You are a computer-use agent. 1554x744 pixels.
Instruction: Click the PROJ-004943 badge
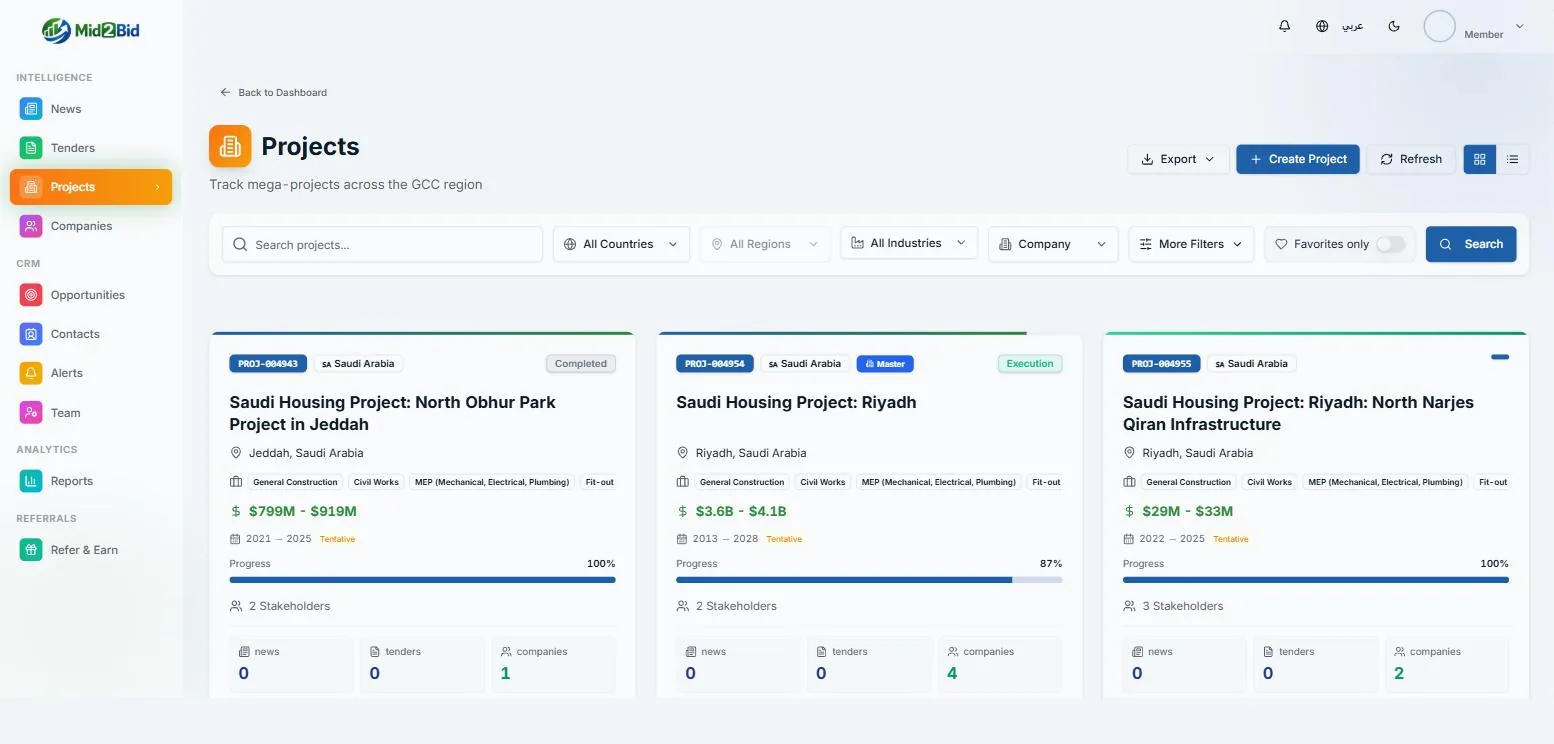268,364
